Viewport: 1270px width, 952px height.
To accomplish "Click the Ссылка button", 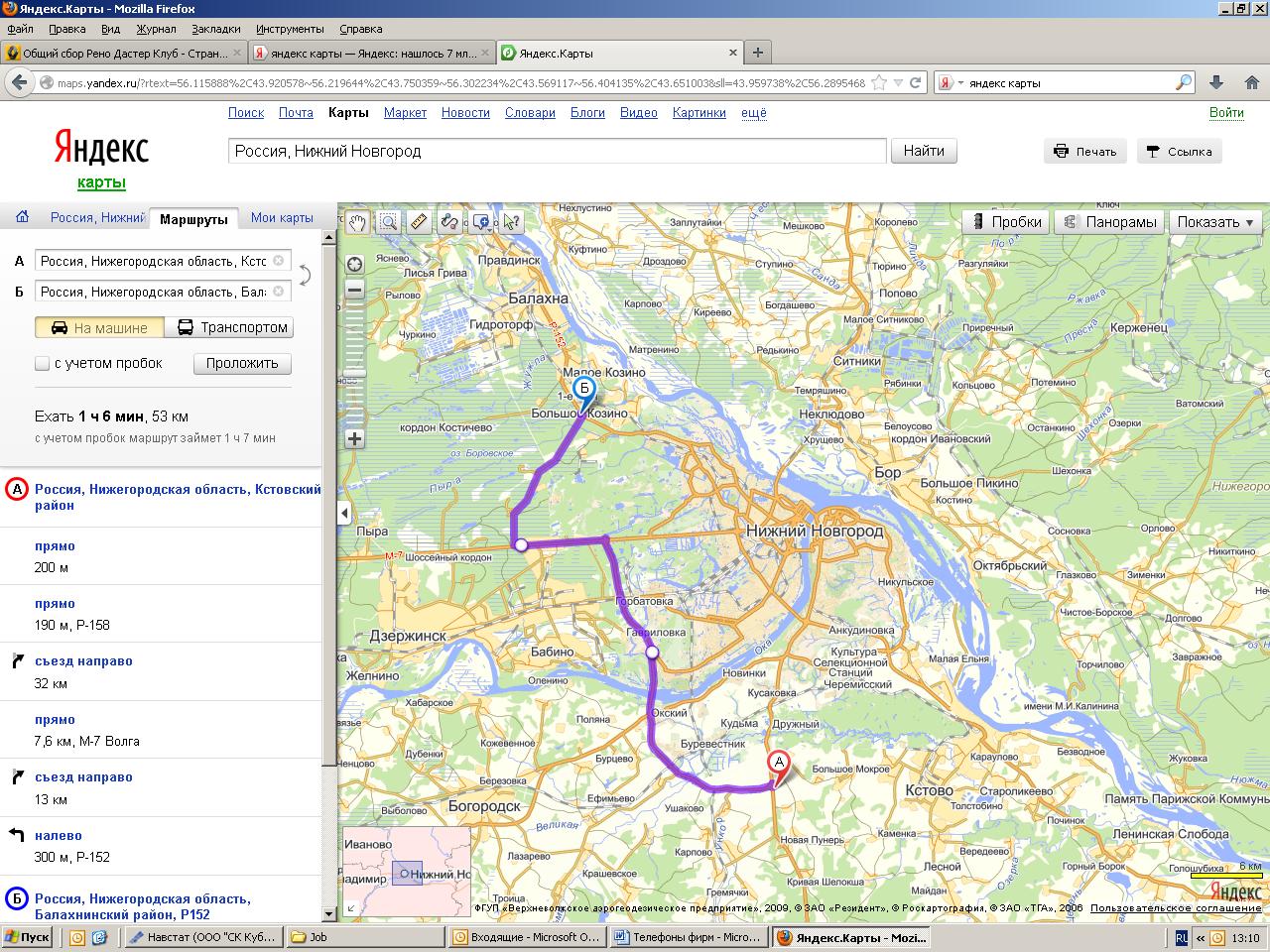I will point(1179,152).
